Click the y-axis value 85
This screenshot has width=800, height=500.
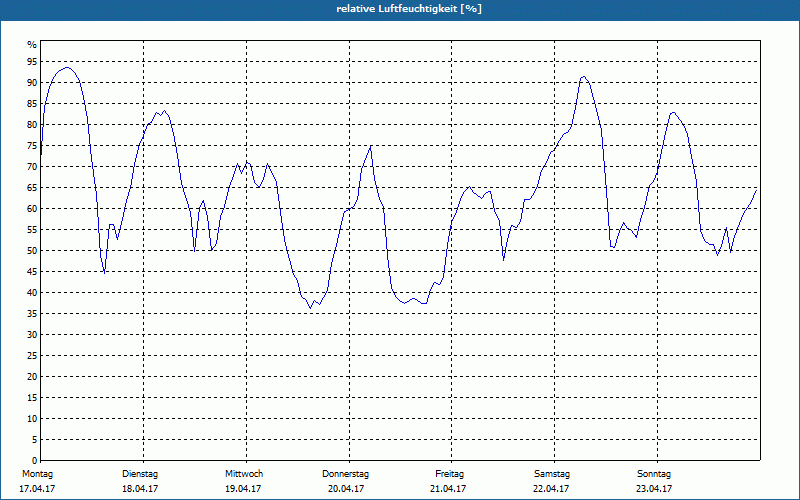coord(32,104)
